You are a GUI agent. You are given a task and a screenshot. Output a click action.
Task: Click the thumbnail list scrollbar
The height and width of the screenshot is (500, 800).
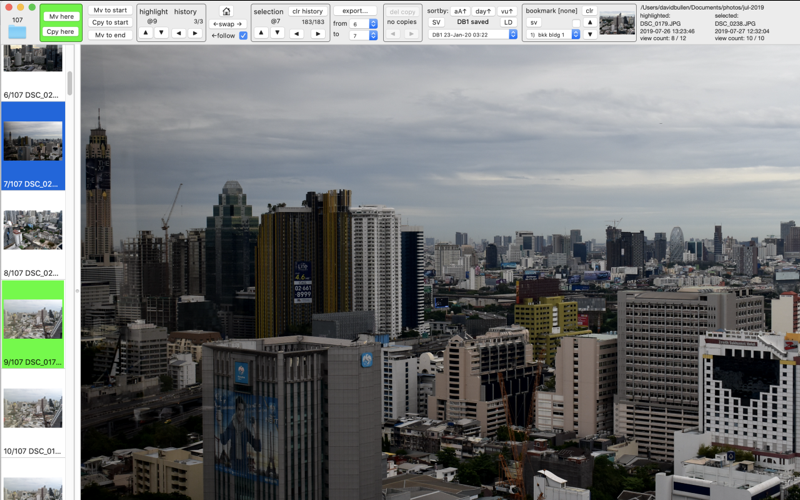(70, 83)
